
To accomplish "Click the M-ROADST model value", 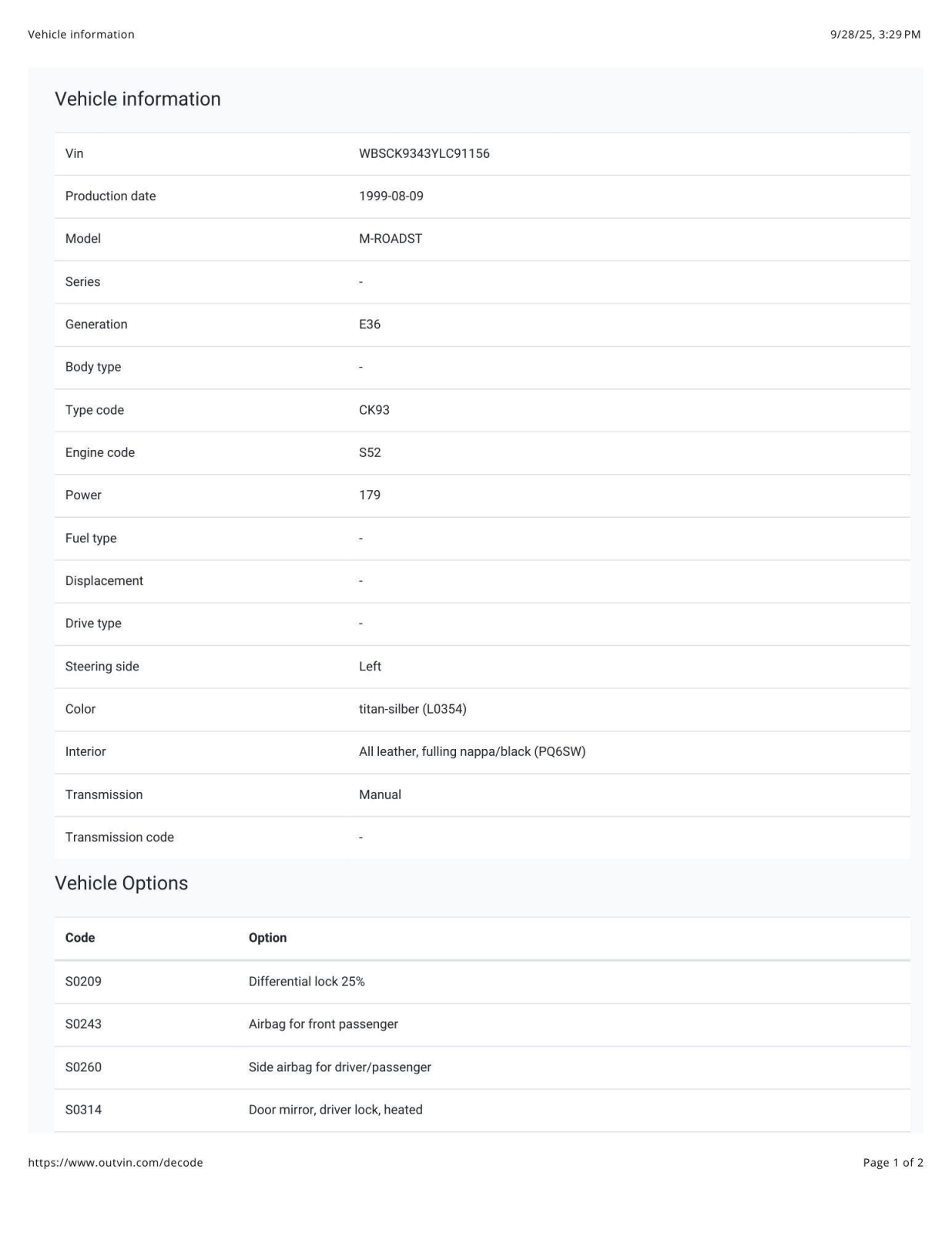I will pyautogui.click(x=391, y=239).
